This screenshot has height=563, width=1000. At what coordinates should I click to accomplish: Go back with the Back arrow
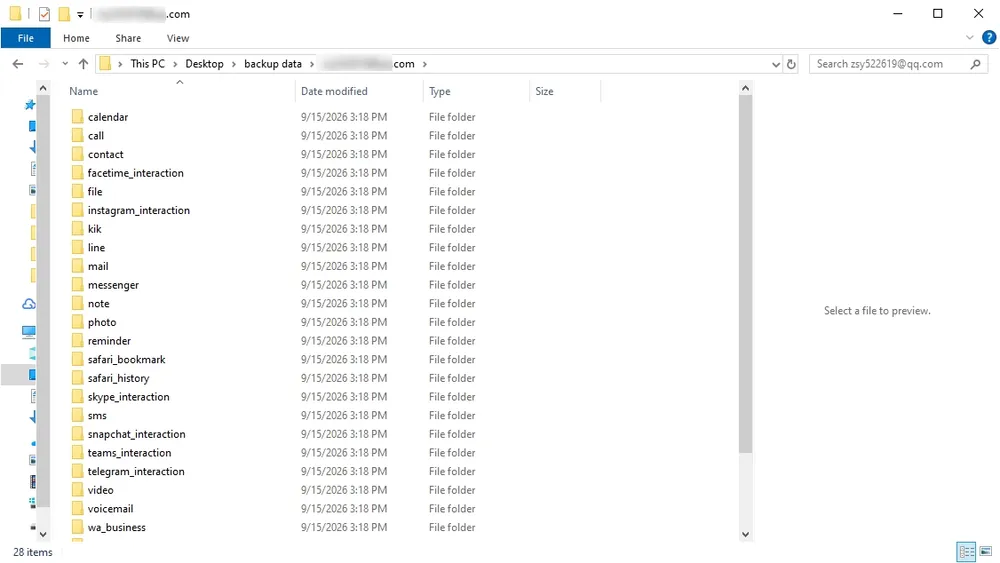coord(18,64)
